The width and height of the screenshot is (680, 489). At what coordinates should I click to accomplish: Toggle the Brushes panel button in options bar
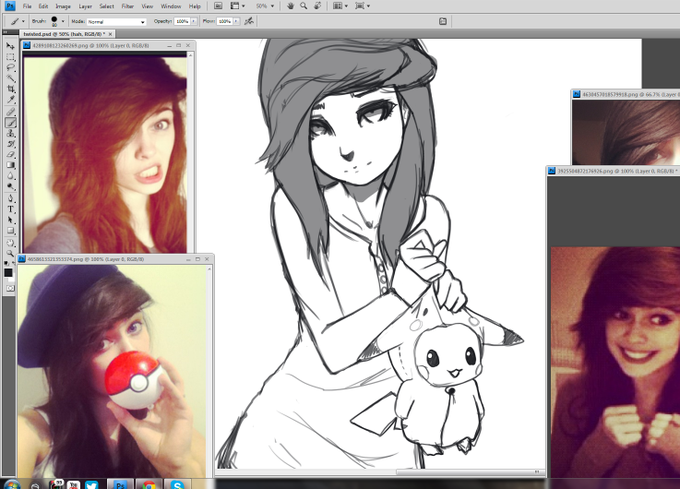[443, 21]
